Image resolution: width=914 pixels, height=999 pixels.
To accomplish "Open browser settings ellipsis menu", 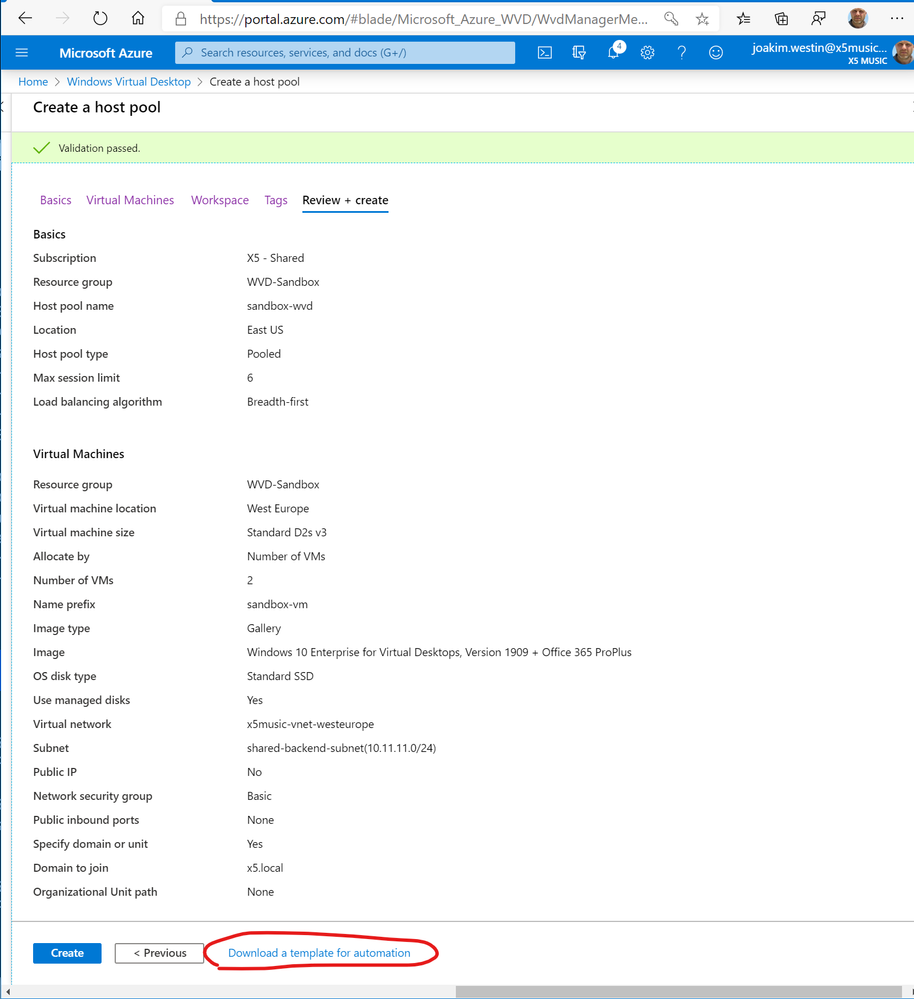I will tap(897, 19).
